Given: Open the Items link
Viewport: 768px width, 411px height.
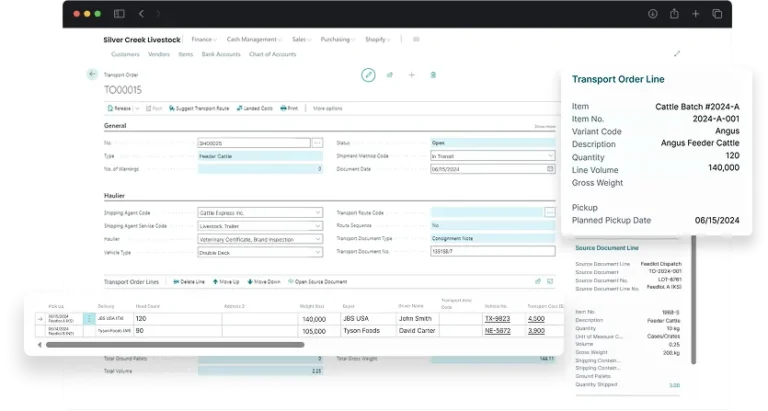Looking at the screenshot, I should 186,54.
